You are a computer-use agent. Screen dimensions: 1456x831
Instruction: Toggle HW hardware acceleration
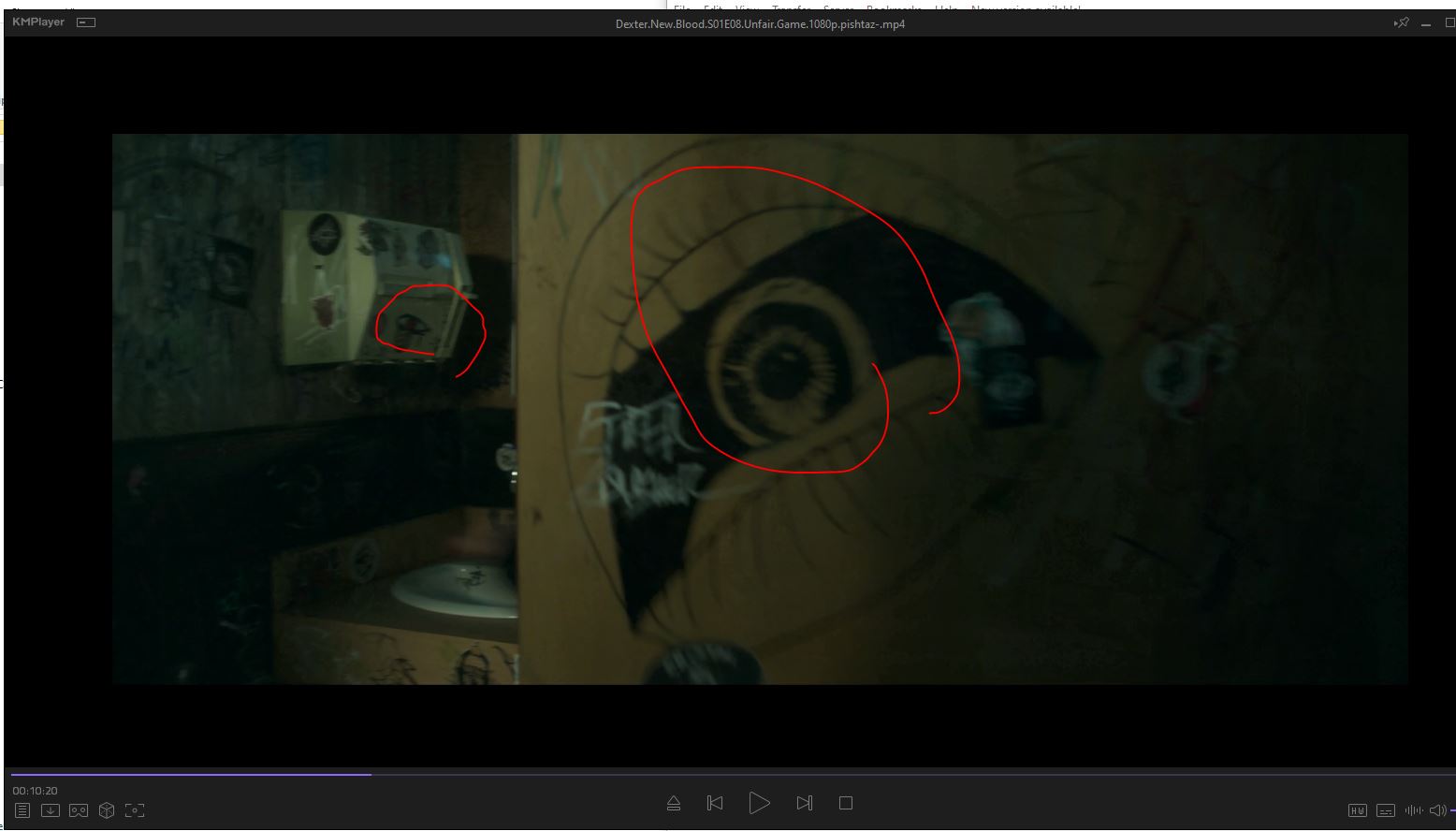(1357, 810)
